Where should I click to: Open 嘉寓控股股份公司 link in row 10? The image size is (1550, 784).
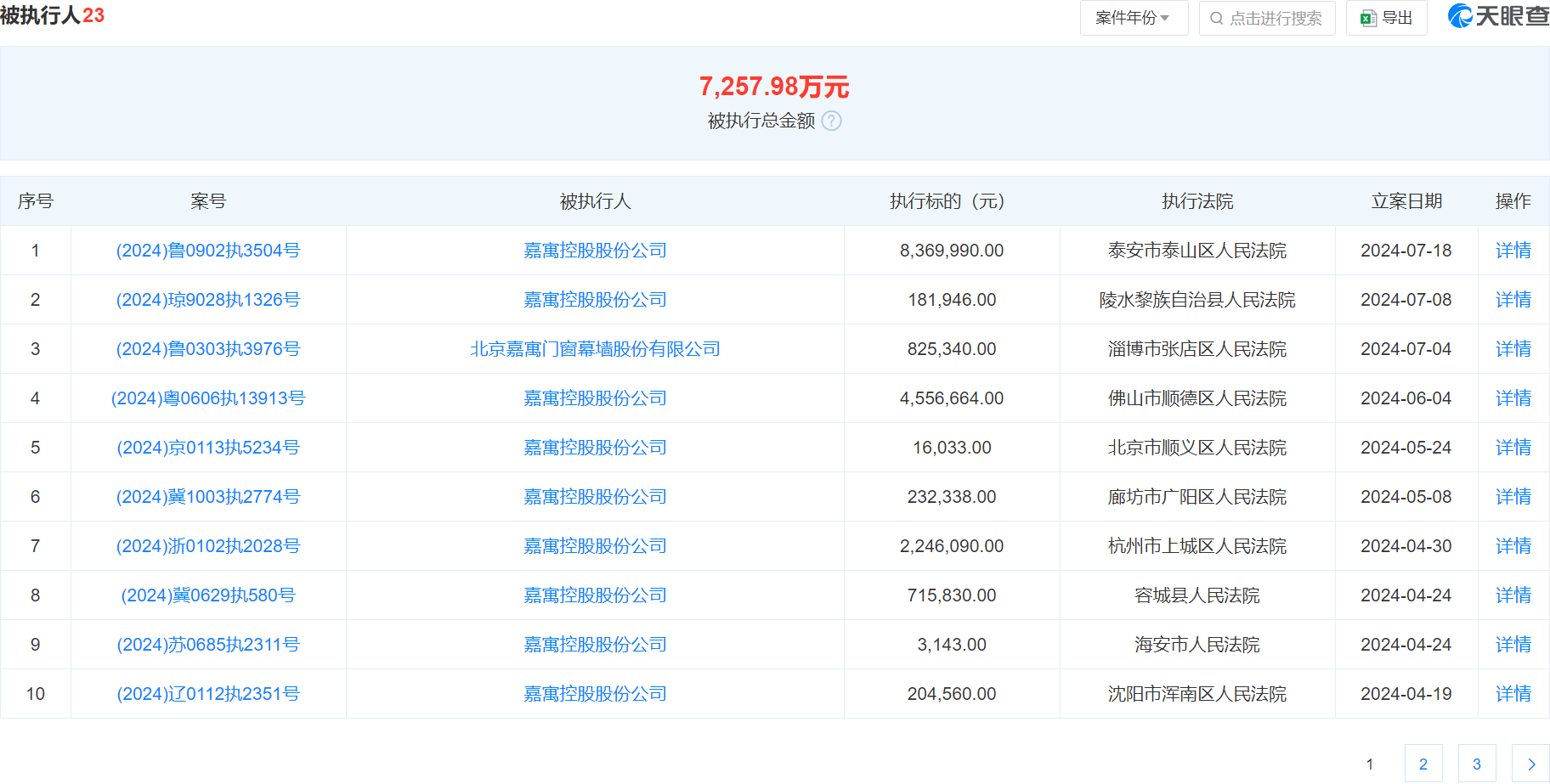tap(595, 694)
